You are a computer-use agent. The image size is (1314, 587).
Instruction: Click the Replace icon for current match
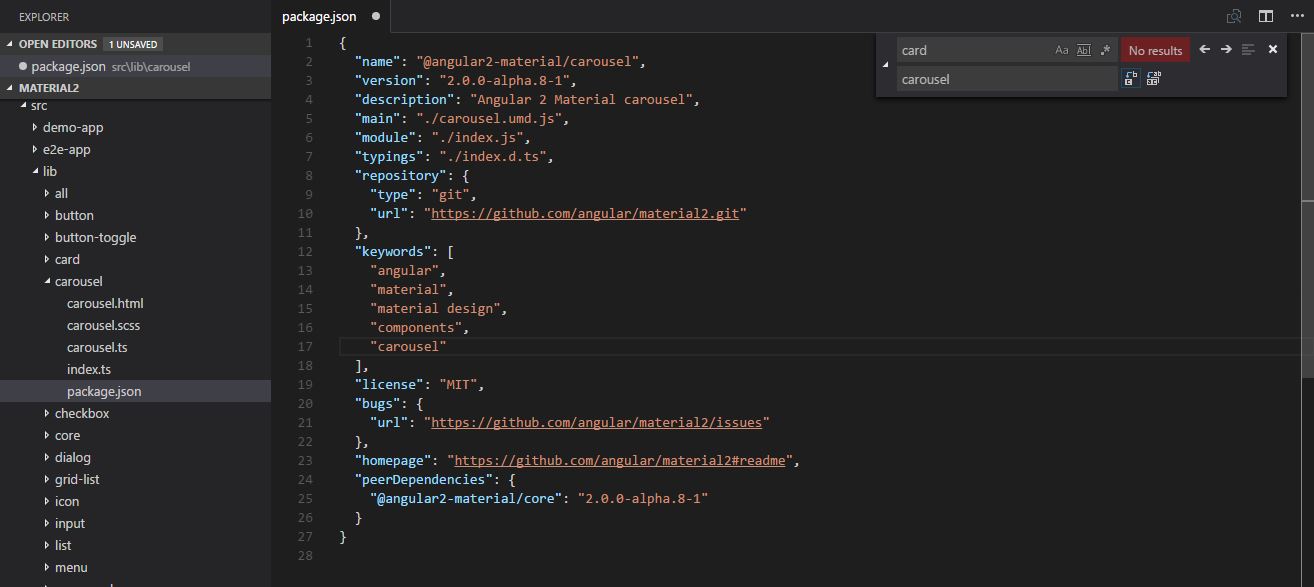click(x=1131, y=78)
